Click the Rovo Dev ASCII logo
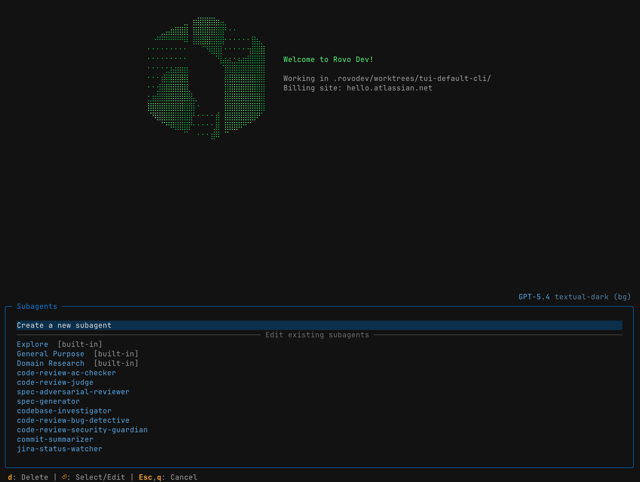Screen dimensions: 640x482 (x=206, y=78)
